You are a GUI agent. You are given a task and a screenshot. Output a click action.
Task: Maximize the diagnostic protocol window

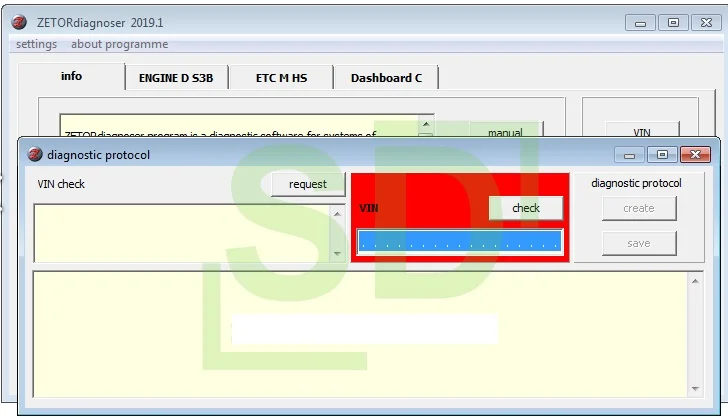(x=662, y=155)
